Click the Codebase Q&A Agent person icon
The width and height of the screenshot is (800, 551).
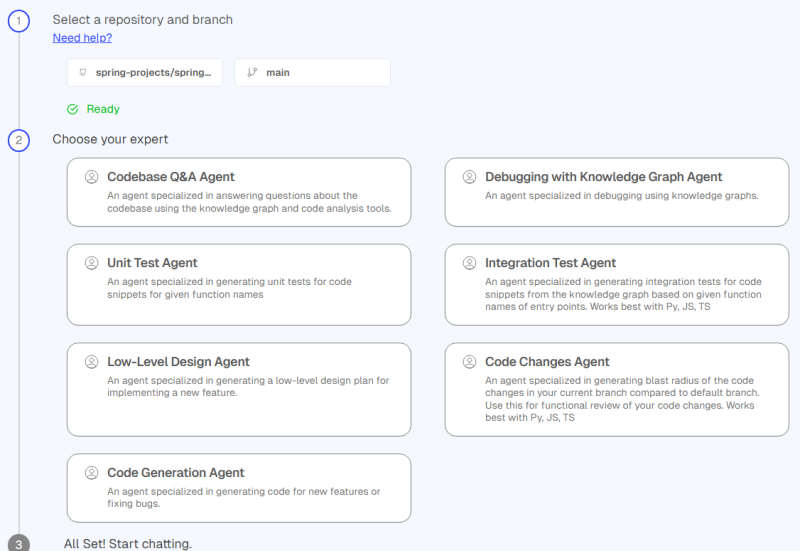coord(91,177)
